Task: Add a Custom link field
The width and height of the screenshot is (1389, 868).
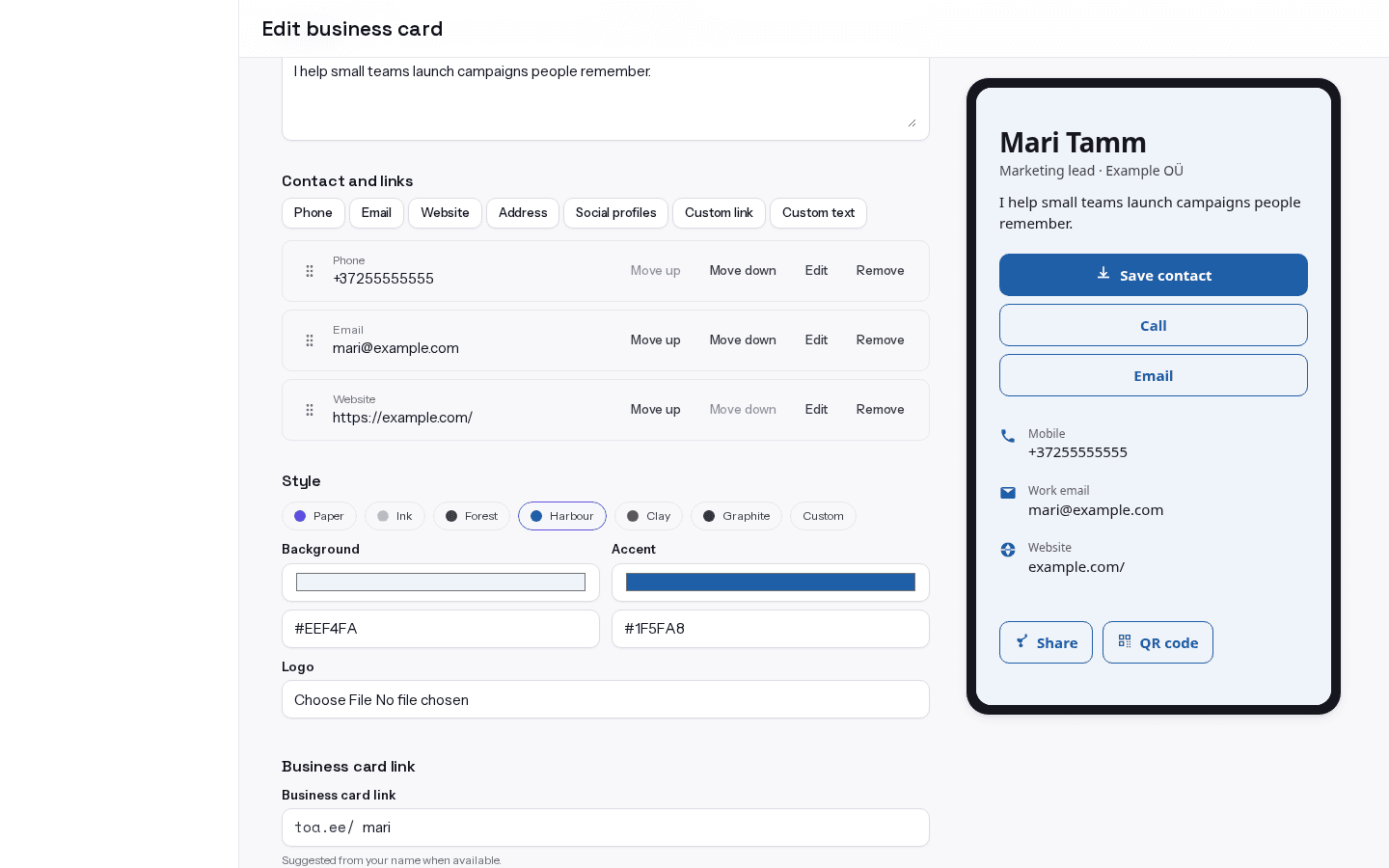Action: pos(719,213)
